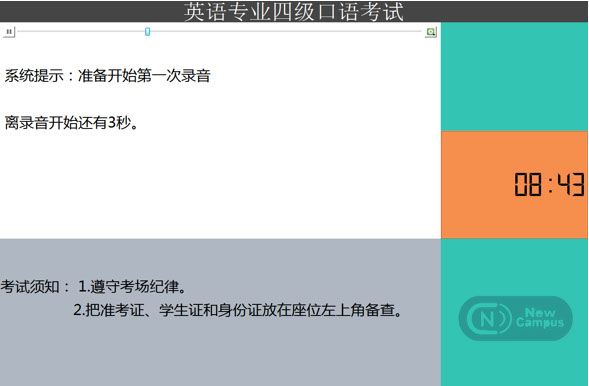The width and height of the screenshot is (589, 386).
Task: Click the 08:43 countdown timer
Action: pos(549,184)
